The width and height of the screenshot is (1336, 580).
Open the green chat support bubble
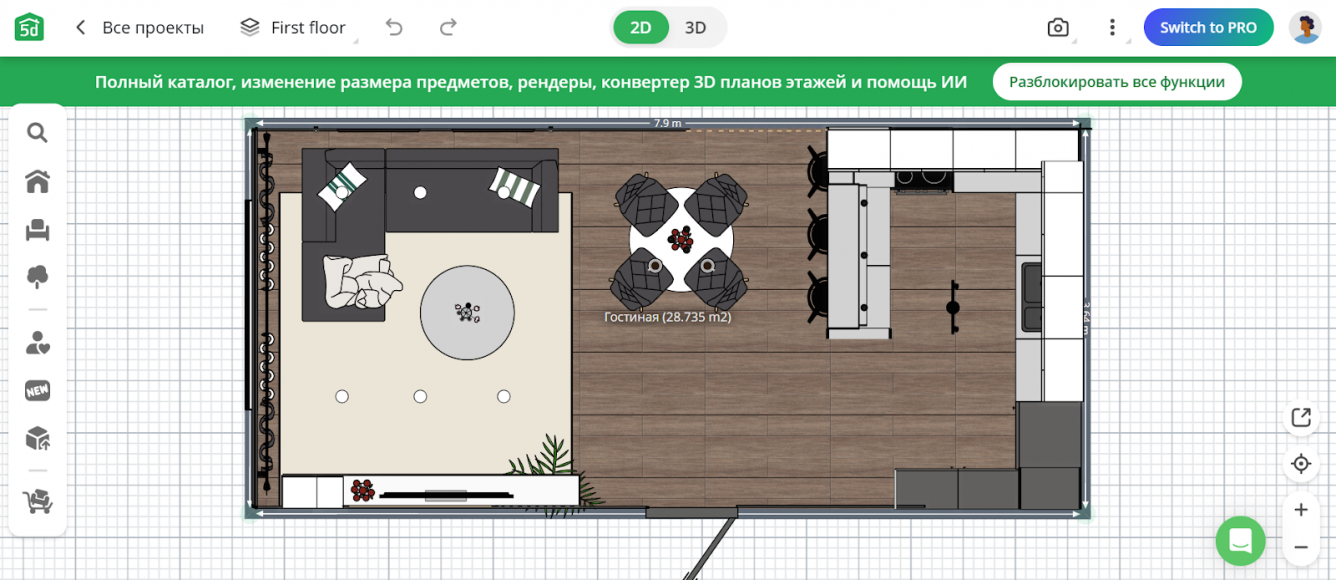(1241, 541)
